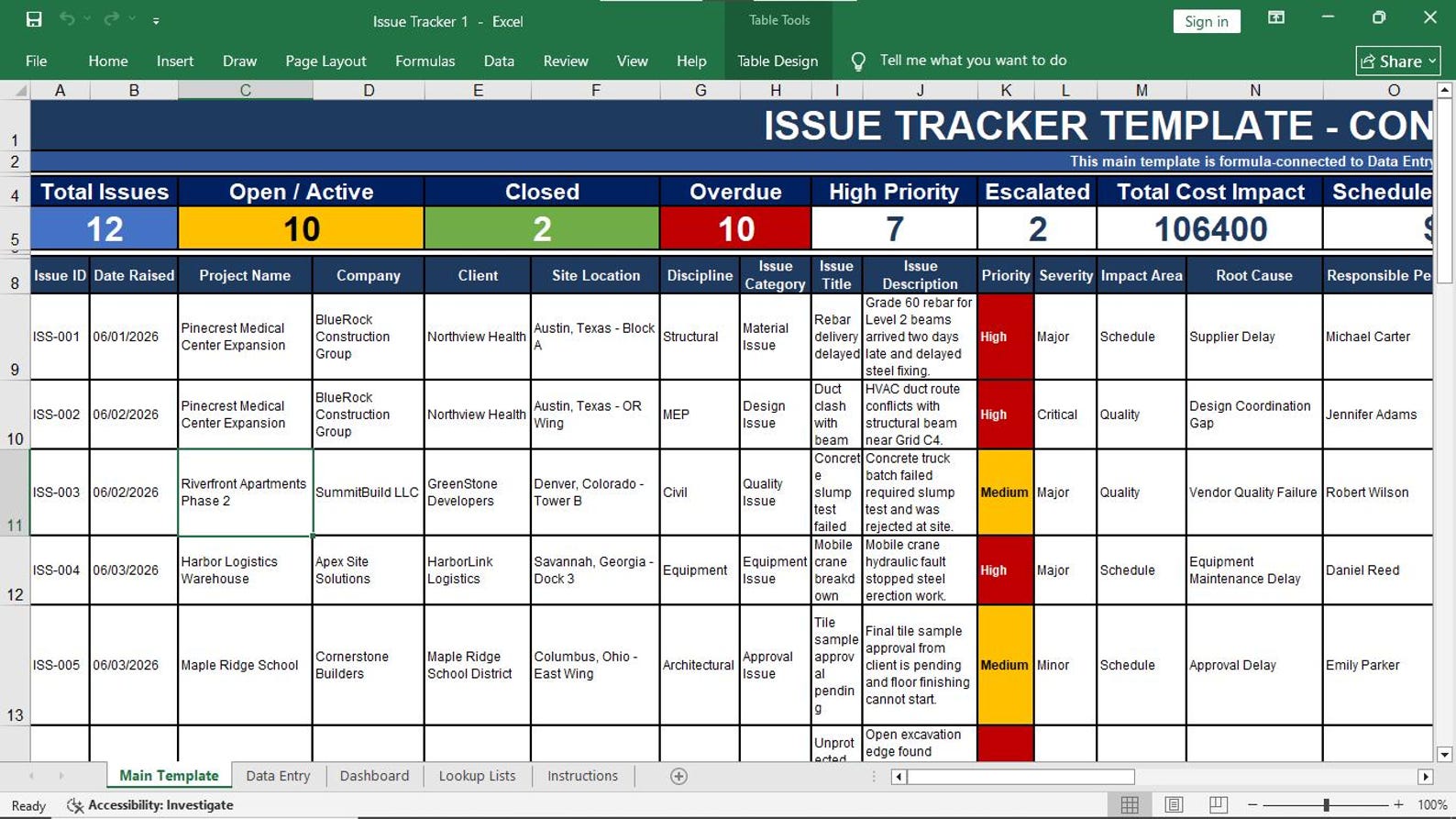Open the Formulas ribbon tab

pos(425,61)
